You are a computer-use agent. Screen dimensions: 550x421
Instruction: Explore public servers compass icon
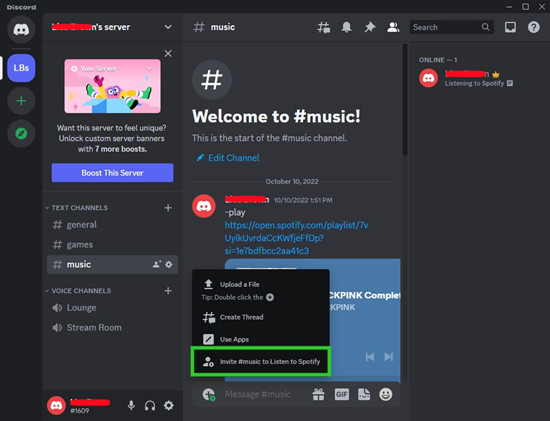(x=21, y=134)
